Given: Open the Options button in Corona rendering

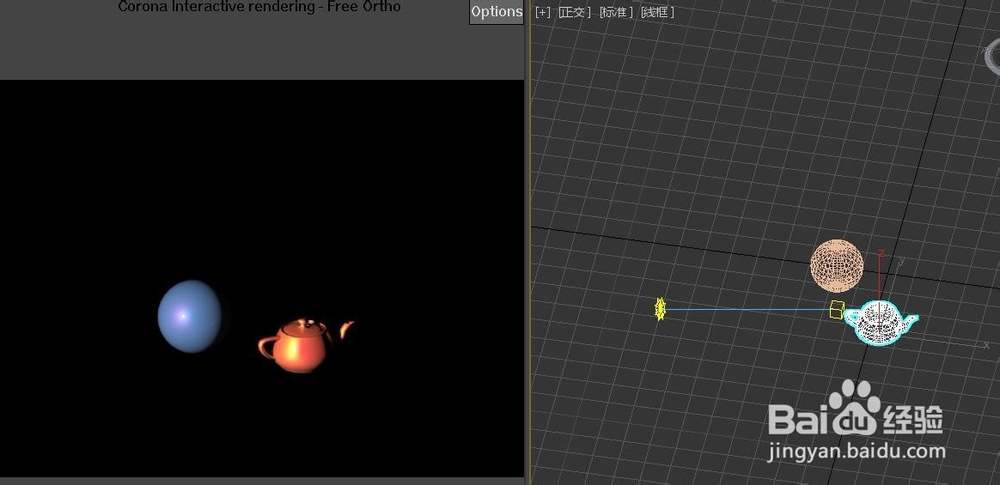Looking at the screenshot, I should point(496,11).
